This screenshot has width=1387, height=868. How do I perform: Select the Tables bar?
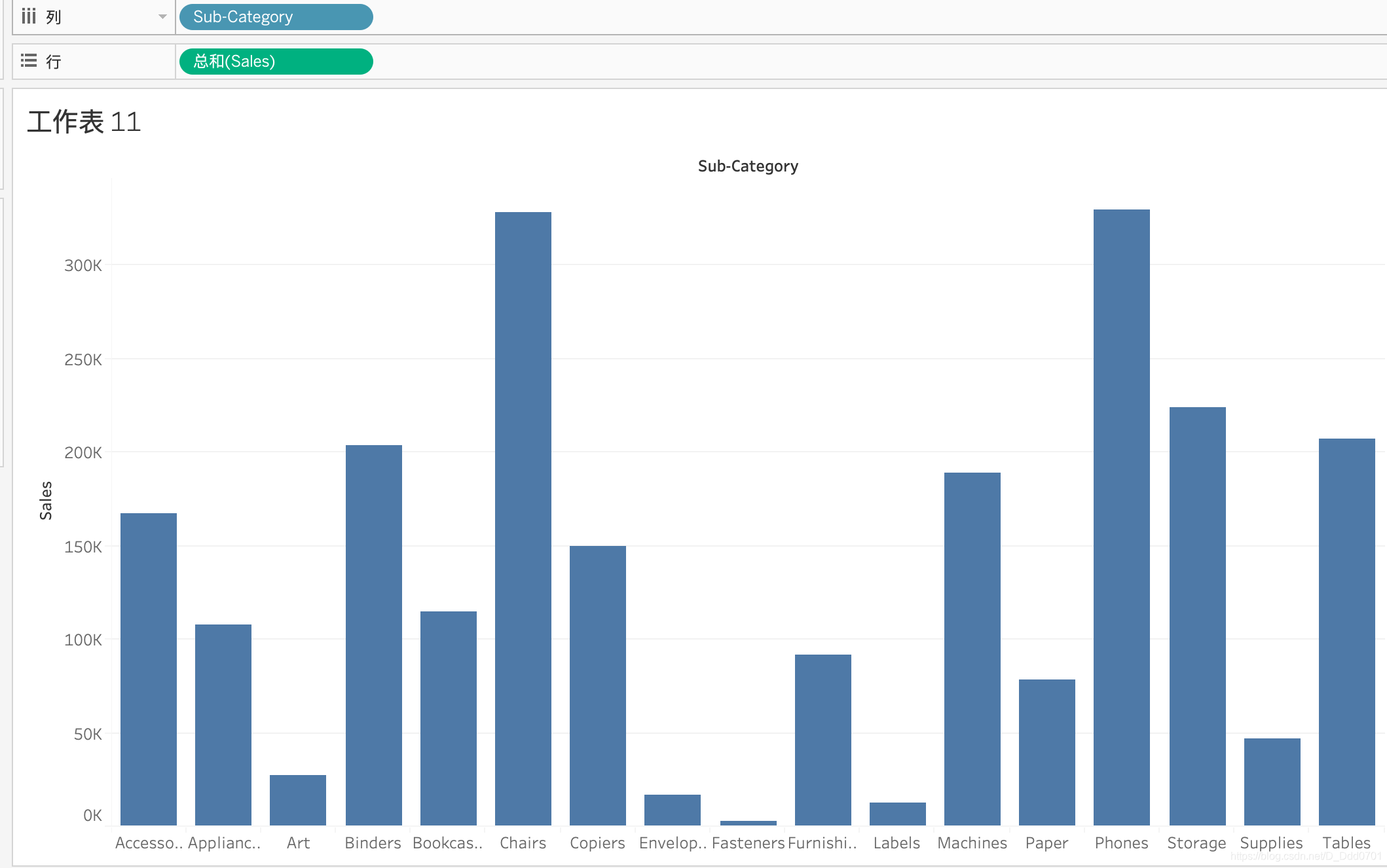tap(1346, 632)
